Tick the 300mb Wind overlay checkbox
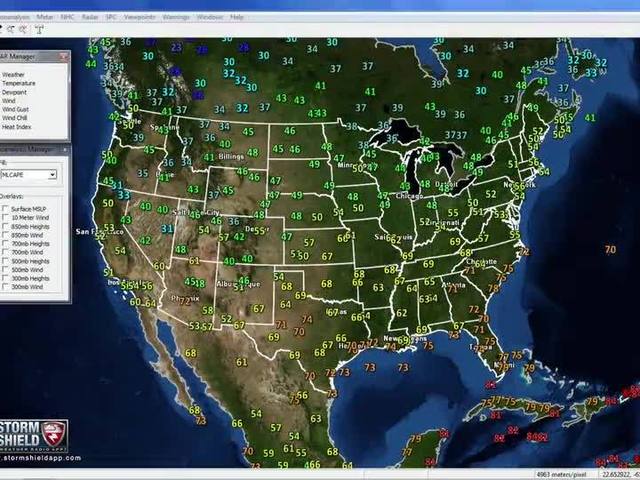Image resolution: width=640 pixels, height=480 pixels. click(6, 287)
